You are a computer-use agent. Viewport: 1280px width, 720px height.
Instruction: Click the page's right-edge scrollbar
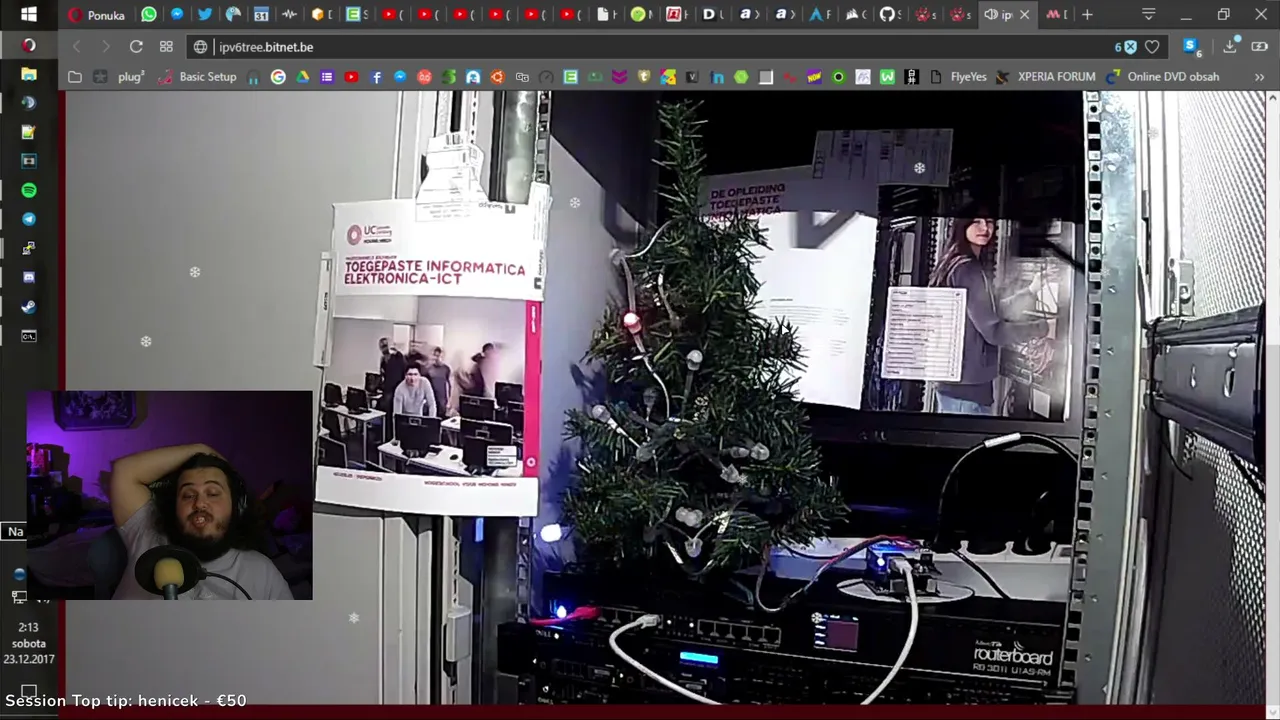click(x=1273, y=397)
